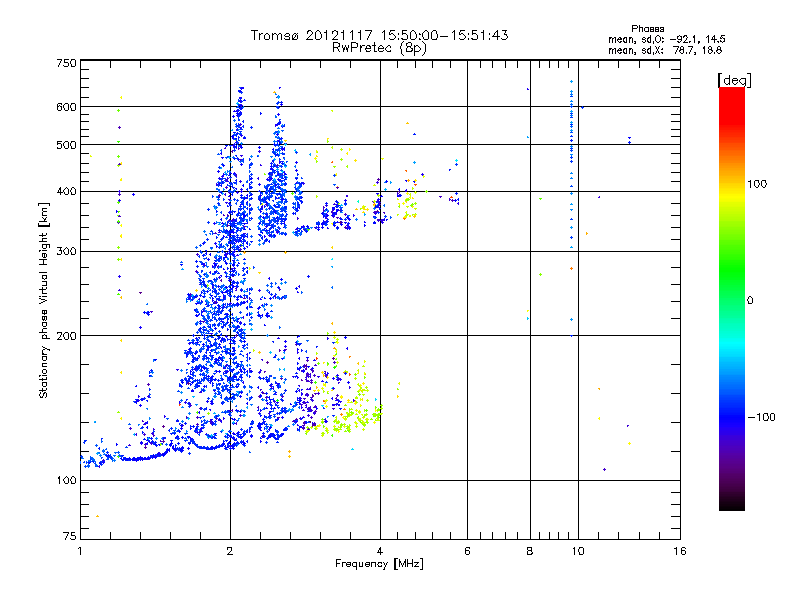Click the green section of the phase colorbar

point(732,270)
